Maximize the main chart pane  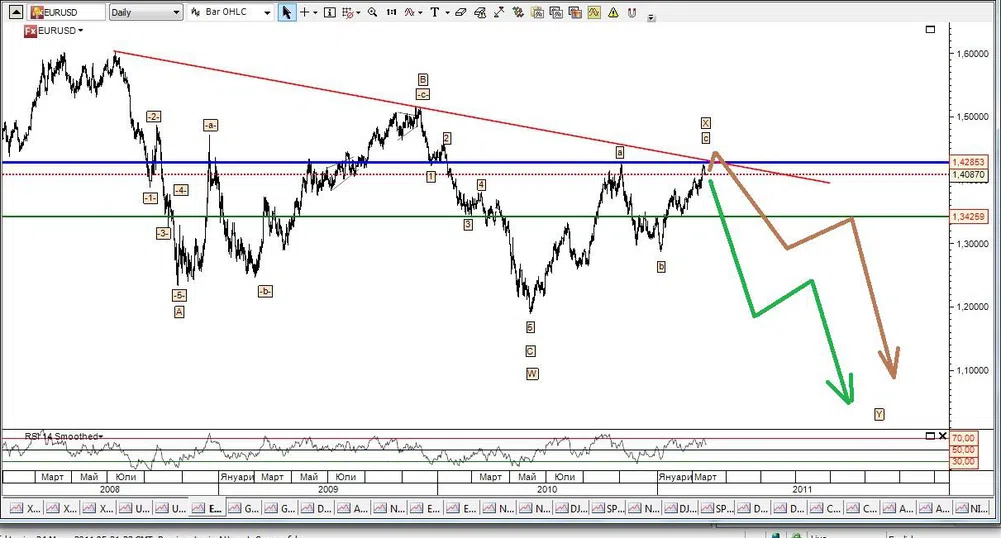pos(930,29)
